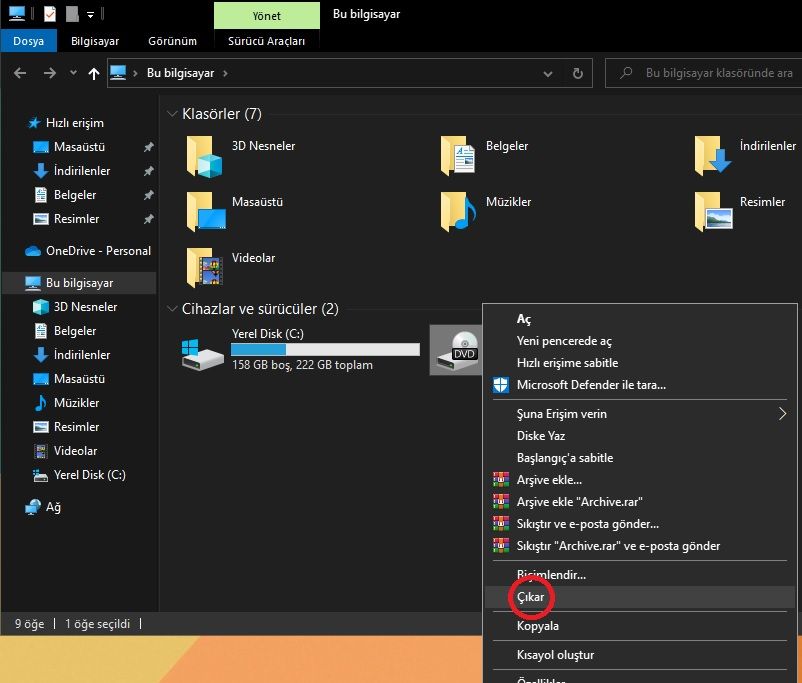This screenshot has height=683, width=802.
Task: Select the Videolar folder icon
Action: click(204, 268)
